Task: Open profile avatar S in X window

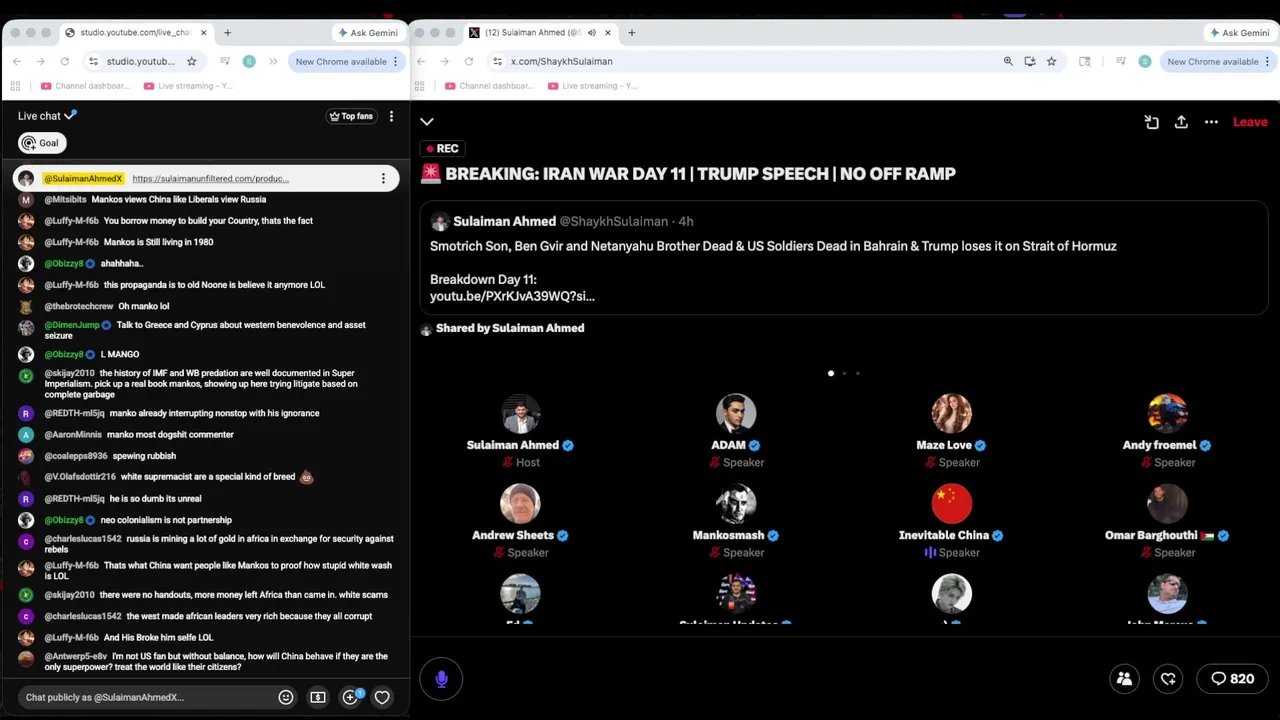Action: (x=1145, y=61)
